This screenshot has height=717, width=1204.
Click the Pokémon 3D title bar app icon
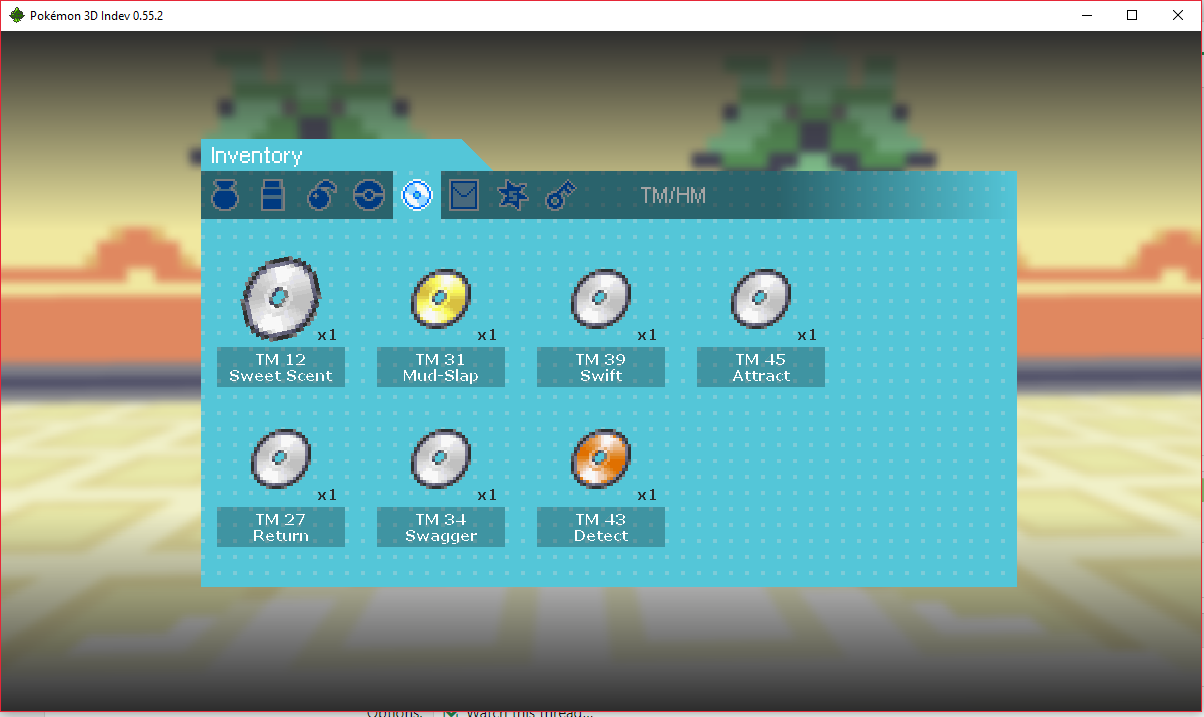(16, 15)
